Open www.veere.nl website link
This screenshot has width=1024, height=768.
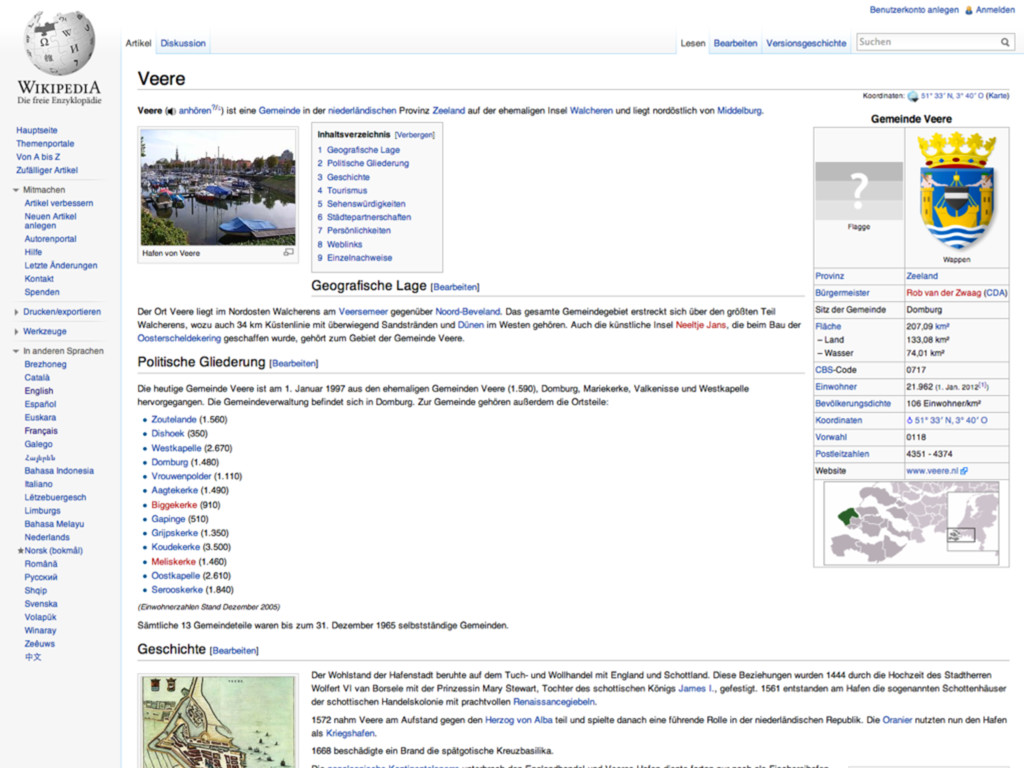932,471
